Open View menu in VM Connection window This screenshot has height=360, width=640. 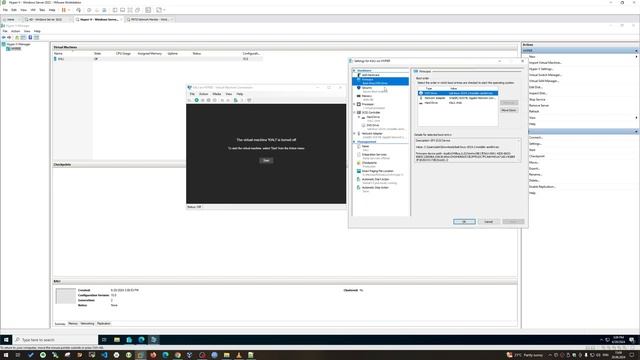229,94
